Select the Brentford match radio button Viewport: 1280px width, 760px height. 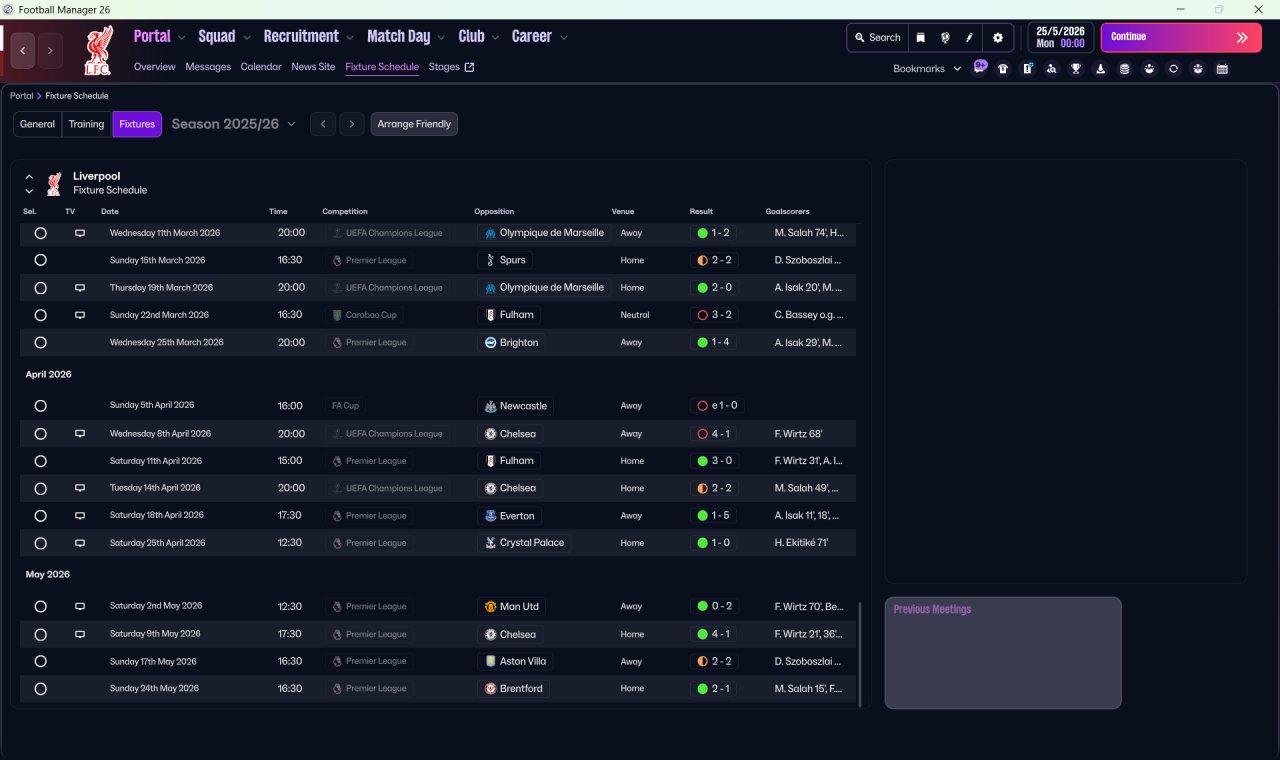coord(40,689)
